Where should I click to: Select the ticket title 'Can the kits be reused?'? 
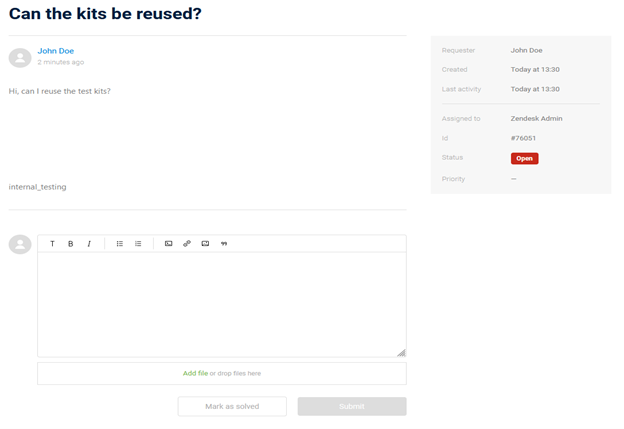click(x=105, y=14)
